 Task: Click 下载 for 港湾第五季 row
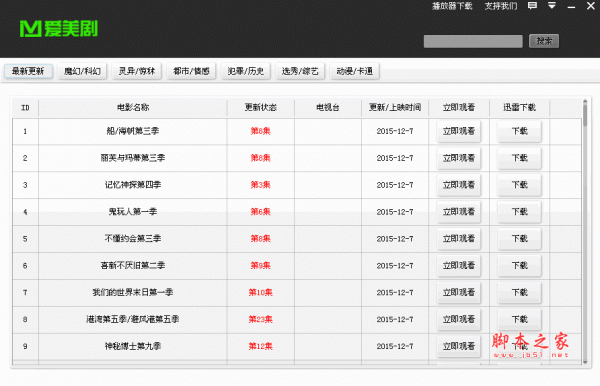coord(519,319)
